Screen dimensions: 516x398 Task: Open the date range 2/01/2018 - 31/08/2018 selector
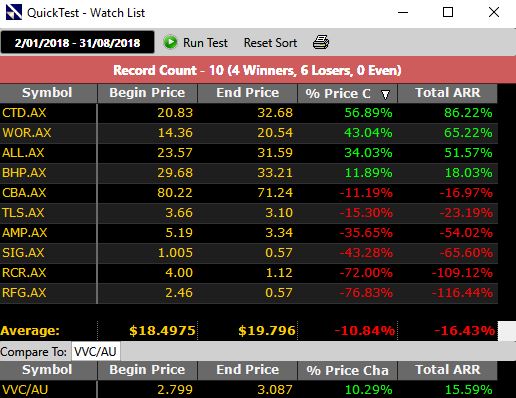[77, 42]
